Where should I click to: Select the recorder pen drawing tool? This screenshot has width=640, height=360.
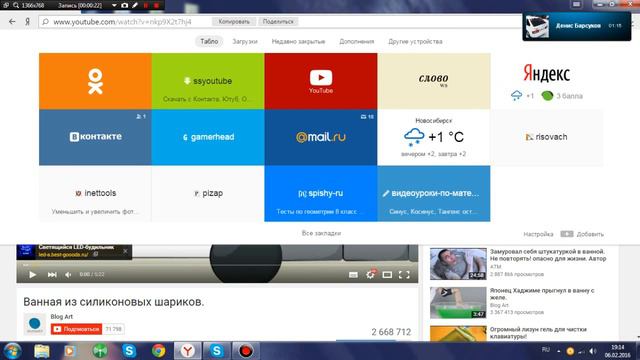point(135,5)
